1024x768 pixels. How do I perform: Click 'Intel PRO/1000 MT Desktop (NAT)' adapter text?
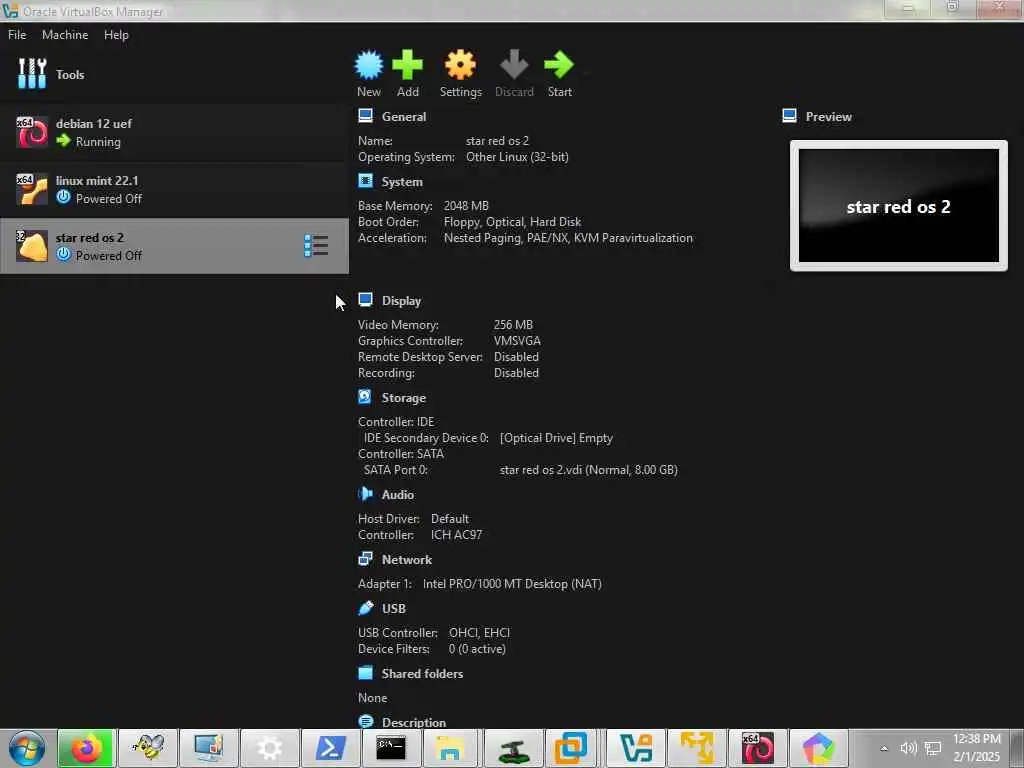tap(512, 584)
